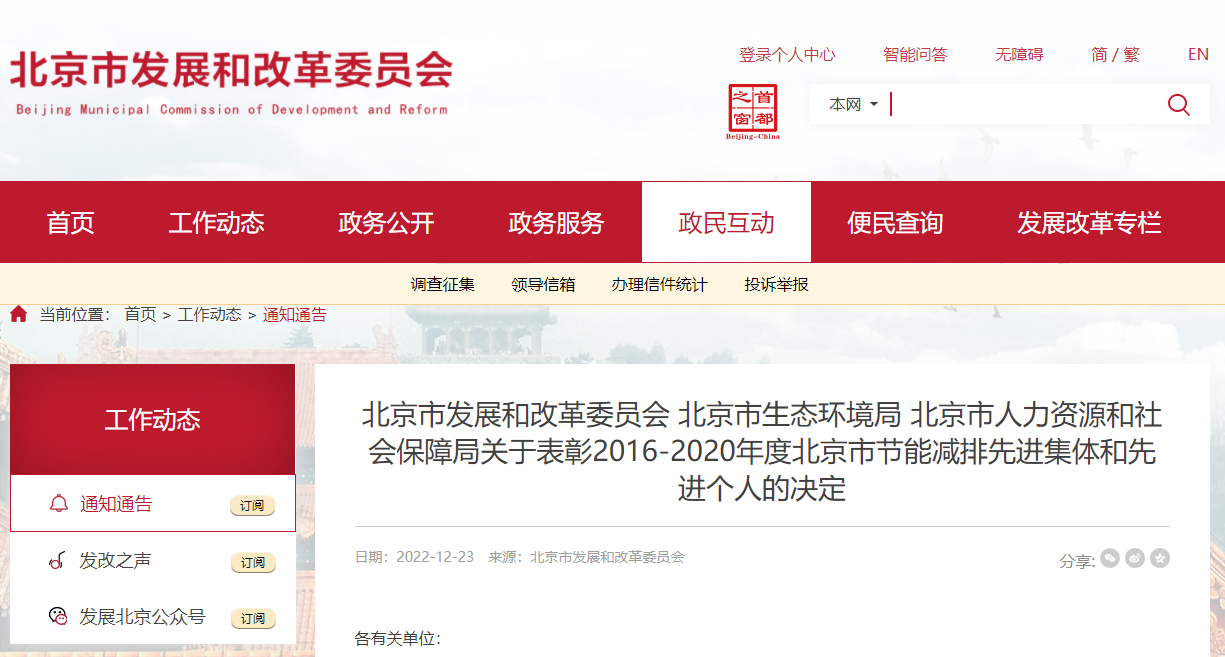1225x657 pixels.
Task: Share the article on Weibo
Action: [x=1135, y=558]
